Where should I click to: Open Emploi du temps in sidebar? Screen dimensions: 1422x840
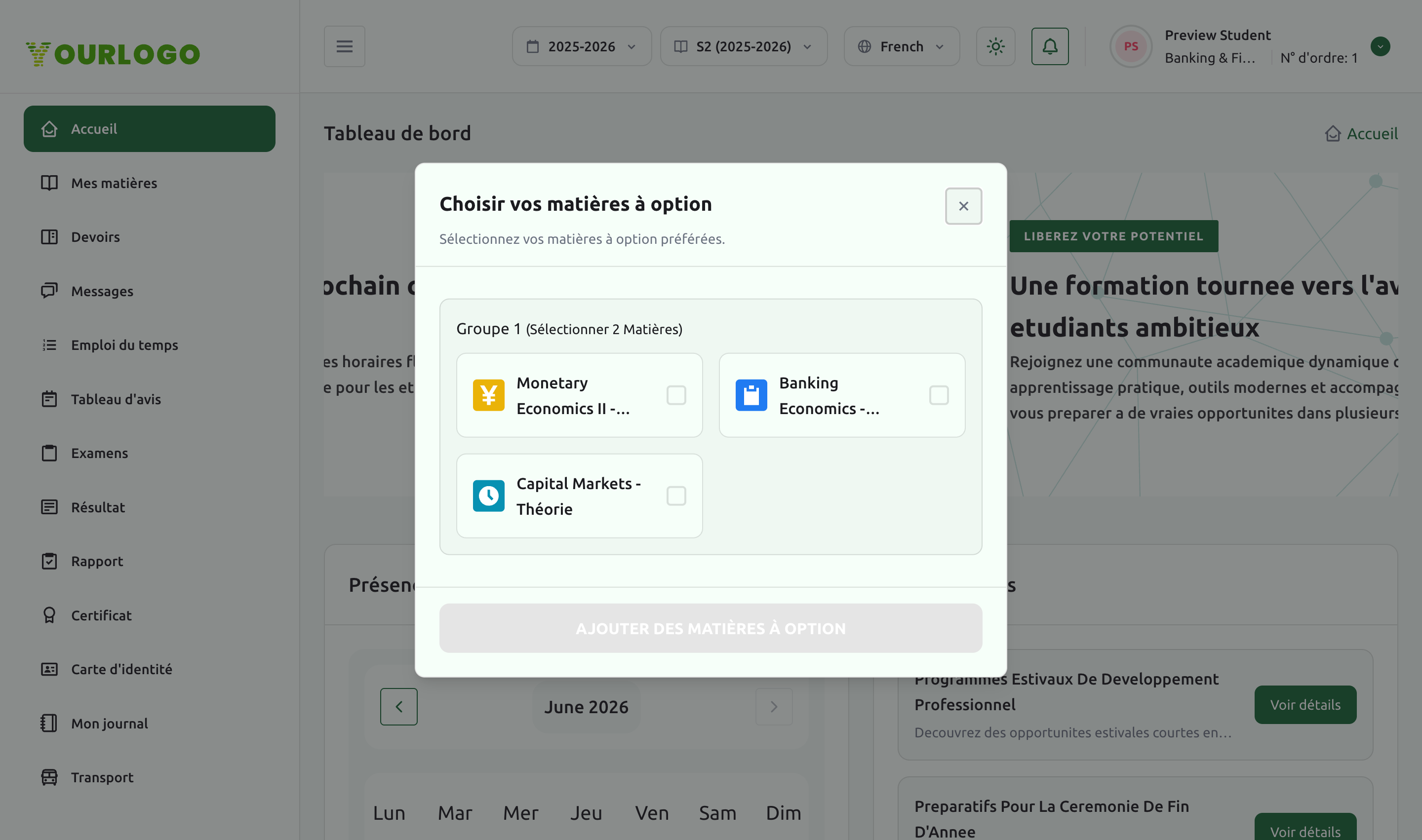coord(150,344)
